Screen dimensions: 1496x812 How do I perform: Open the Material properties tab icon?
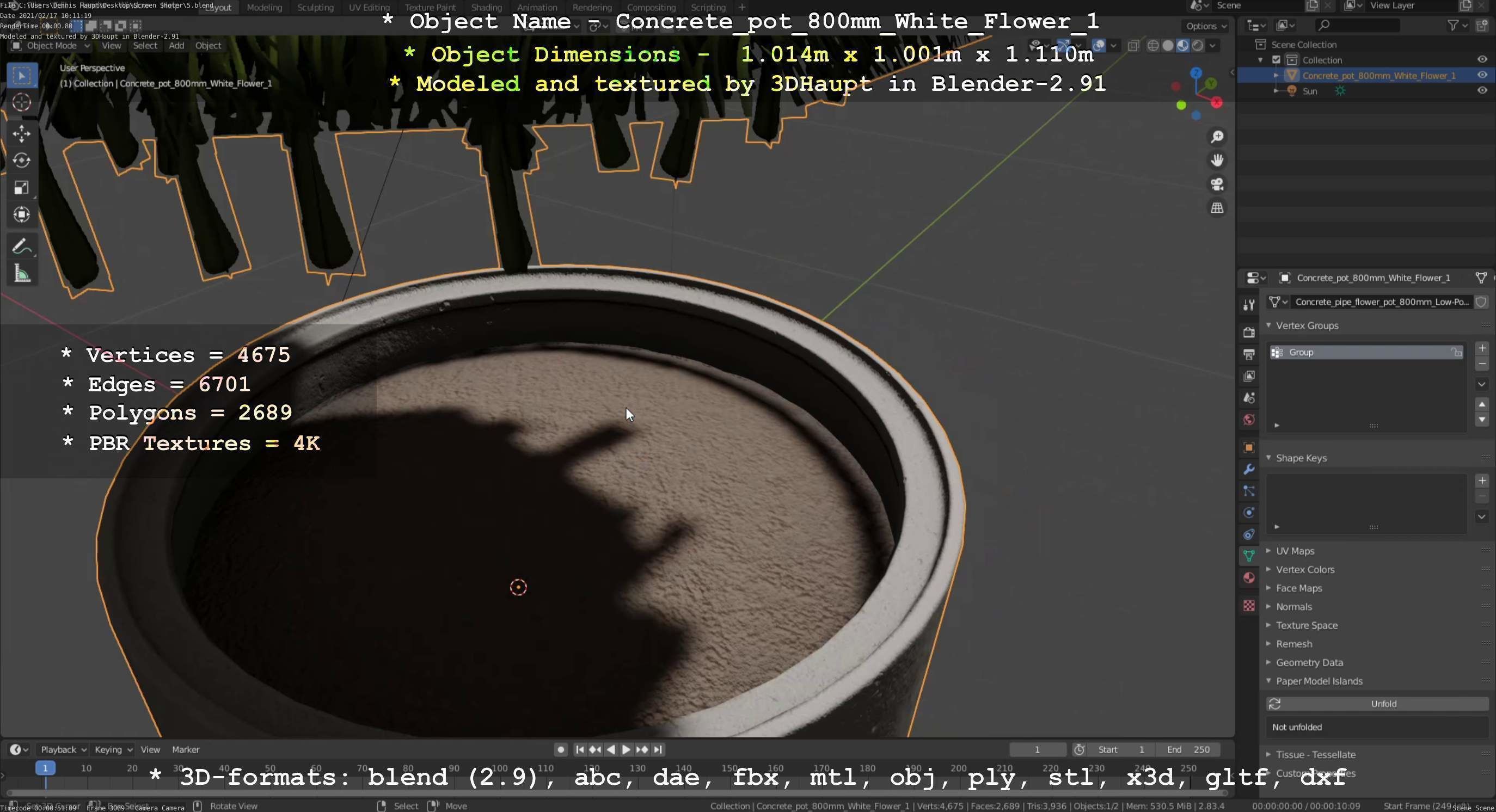click(x=1249, y=577)
